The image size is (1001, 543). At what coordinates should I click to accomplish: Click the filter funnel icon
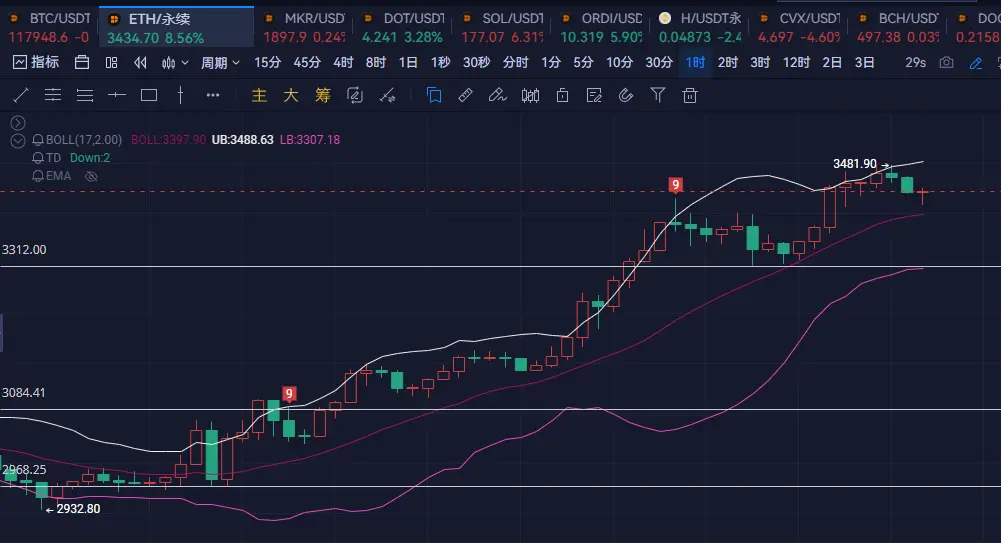click(658, 96)
